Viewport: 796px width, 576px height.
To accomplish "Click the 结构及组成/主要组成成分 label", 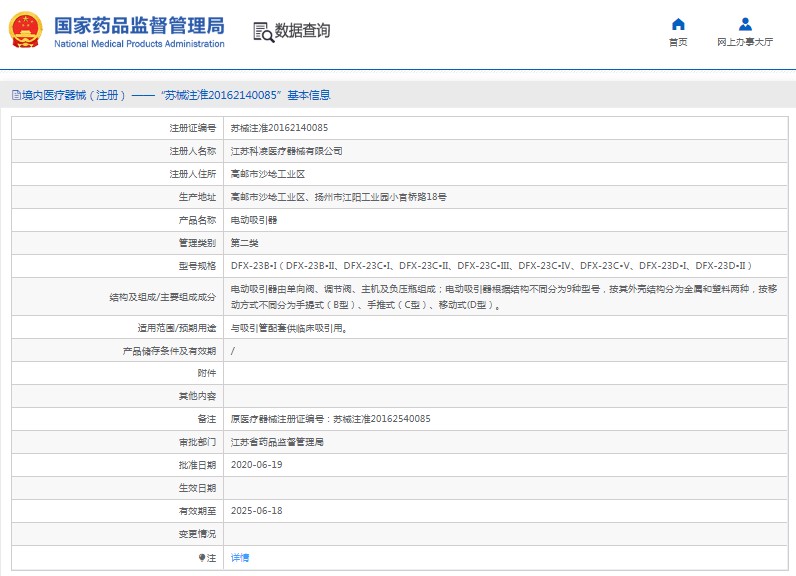I will tap(162, 297).
